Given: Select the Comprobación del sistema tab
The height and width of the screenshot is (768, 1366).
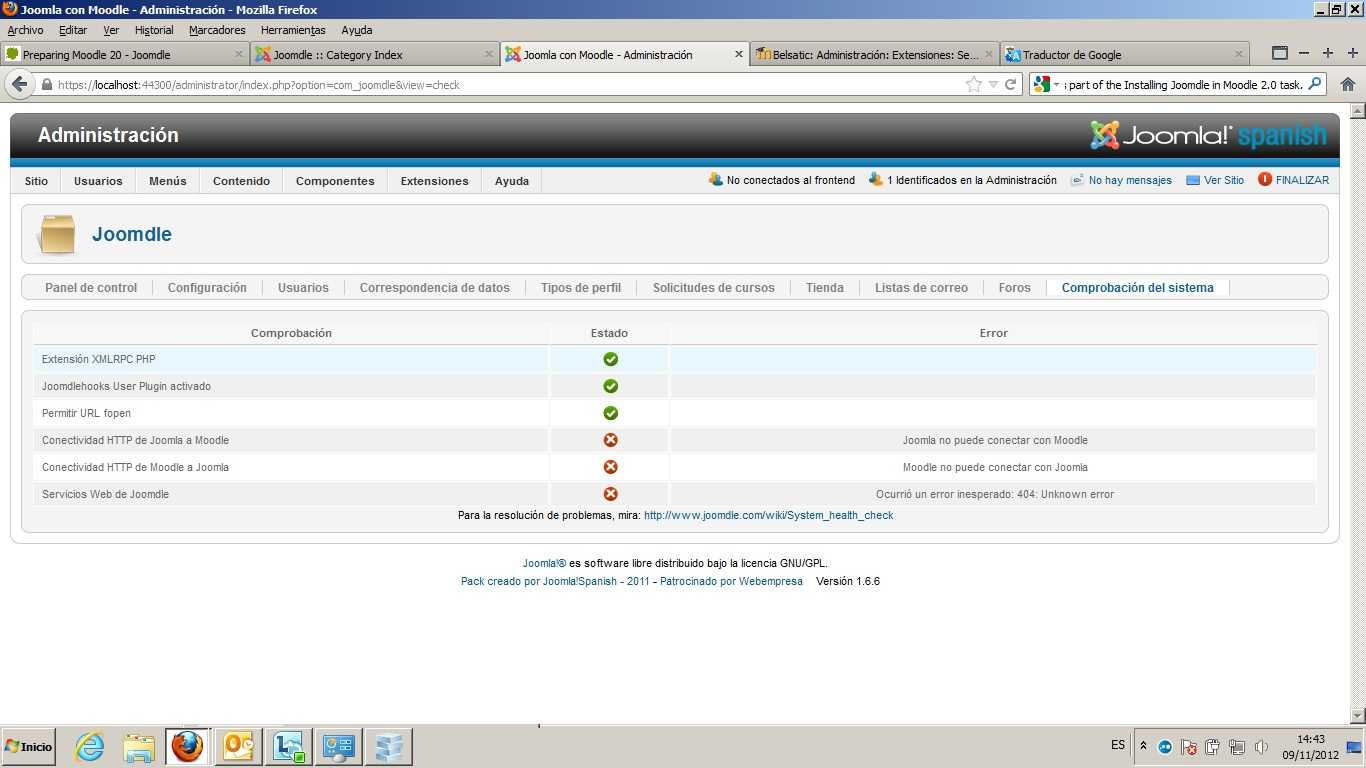Looking at the screenshot, I should click(1138, 288).
